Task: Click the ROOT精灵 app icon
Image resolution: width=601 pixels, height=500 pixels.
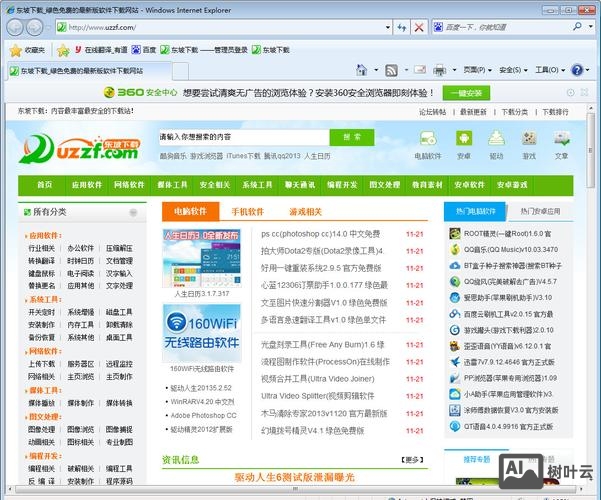Action: 455,233
